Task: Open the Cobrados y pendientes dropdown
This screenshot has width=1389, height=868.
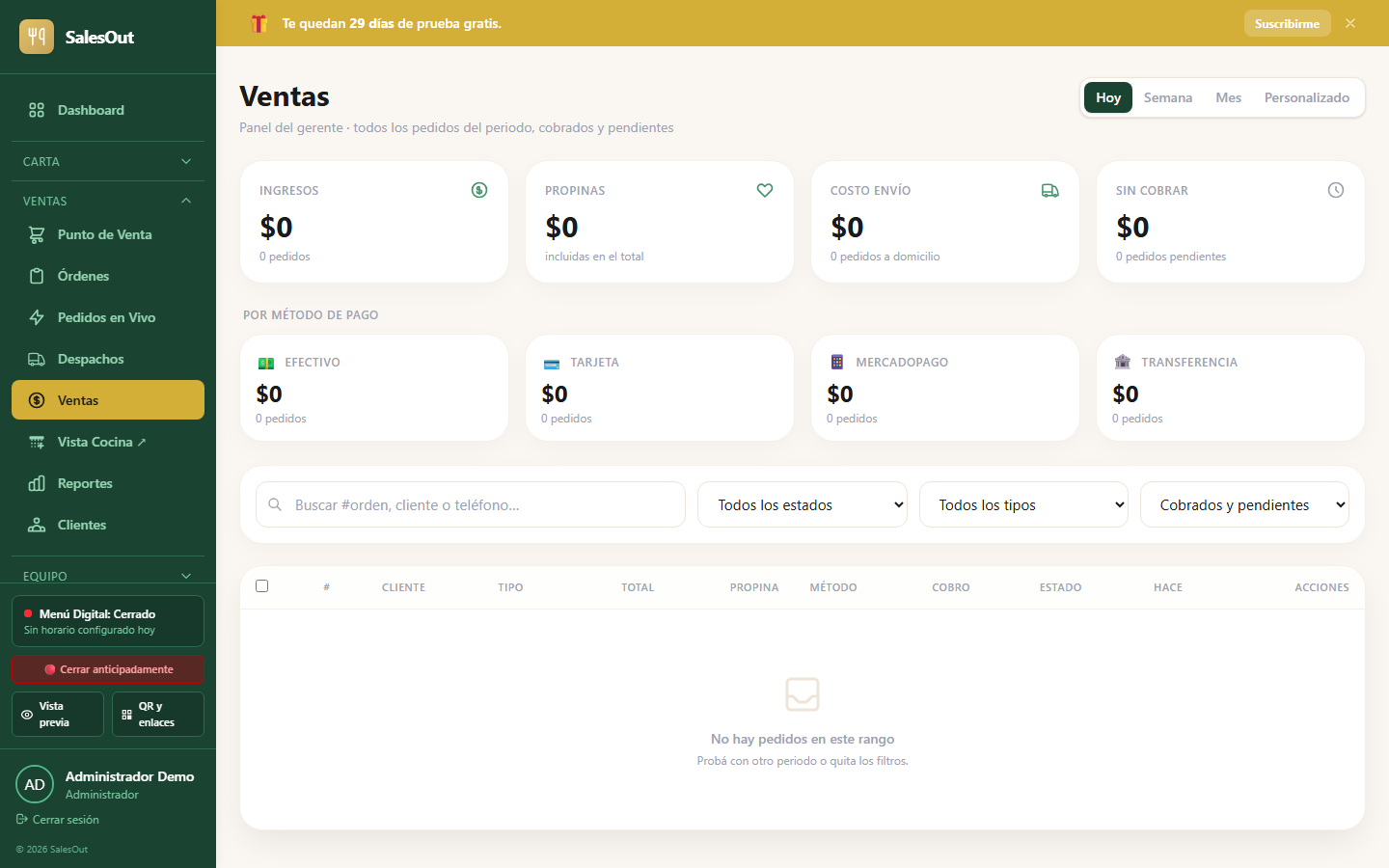Action: tap(1244, 504)
